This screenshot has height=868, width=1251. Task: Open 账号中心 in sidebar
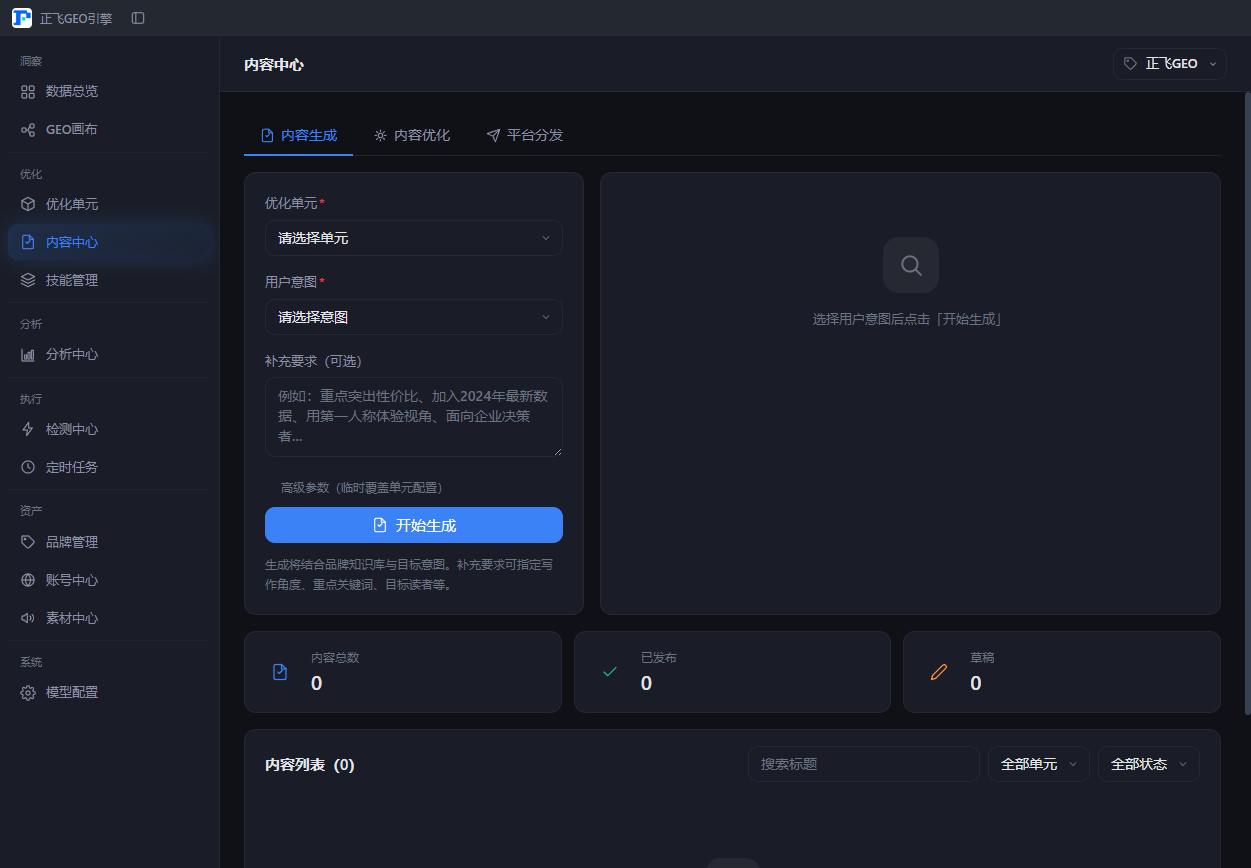tap(109, 580)
